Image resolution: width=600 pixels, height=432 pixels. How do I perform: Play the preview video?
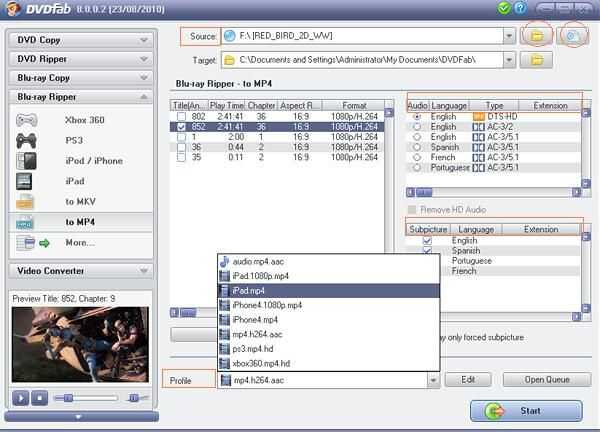tap(21, 398)
